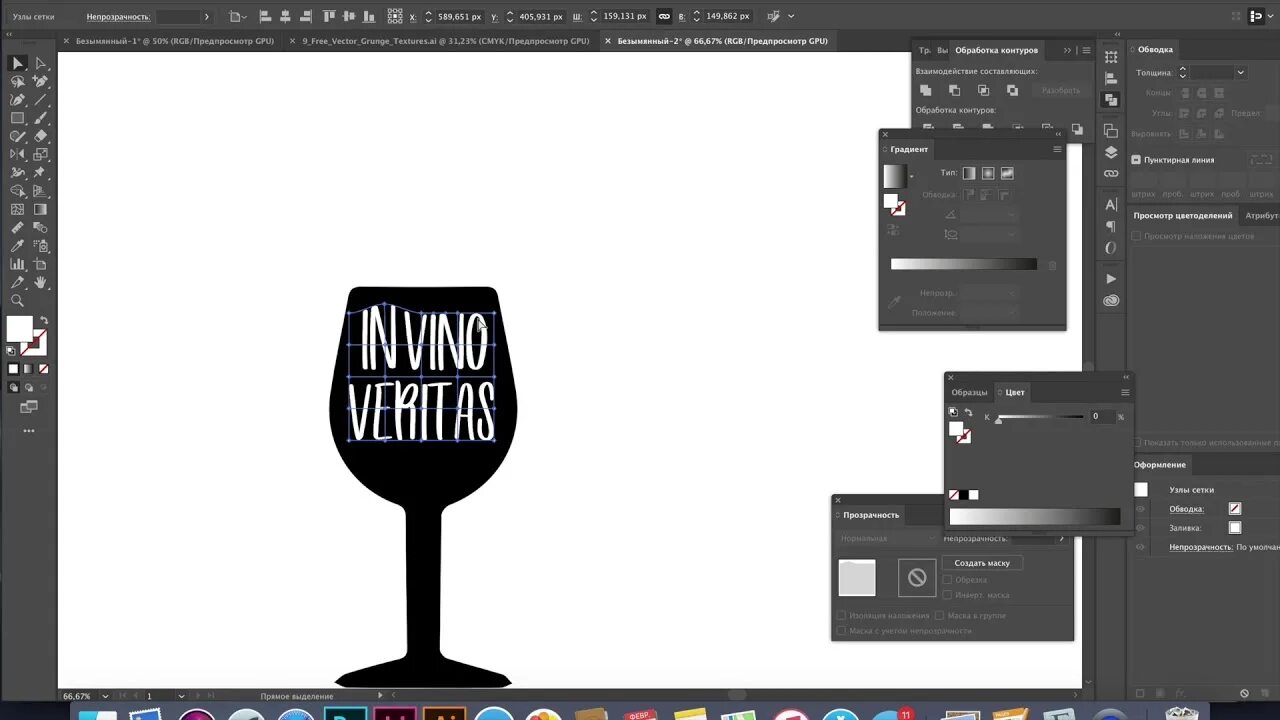Viewport: 1280px width, 720px height.
Task: Click Создать маску button
Action: [982, 563]
